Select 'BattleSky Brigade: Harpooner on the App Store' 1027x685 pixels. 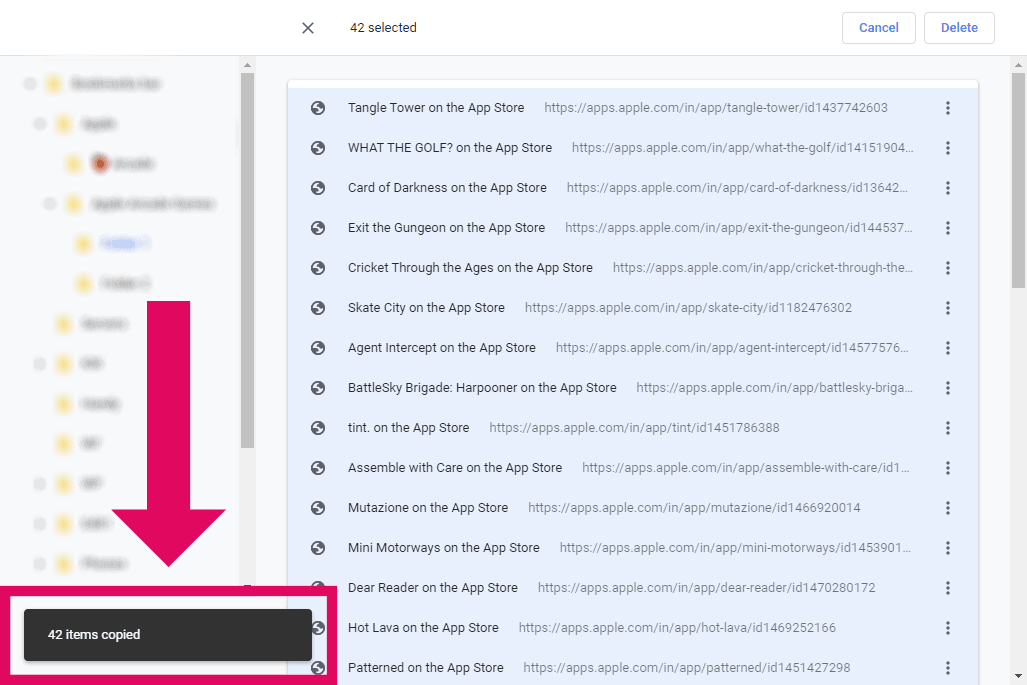pyautogui.click(x=482, y=388)
